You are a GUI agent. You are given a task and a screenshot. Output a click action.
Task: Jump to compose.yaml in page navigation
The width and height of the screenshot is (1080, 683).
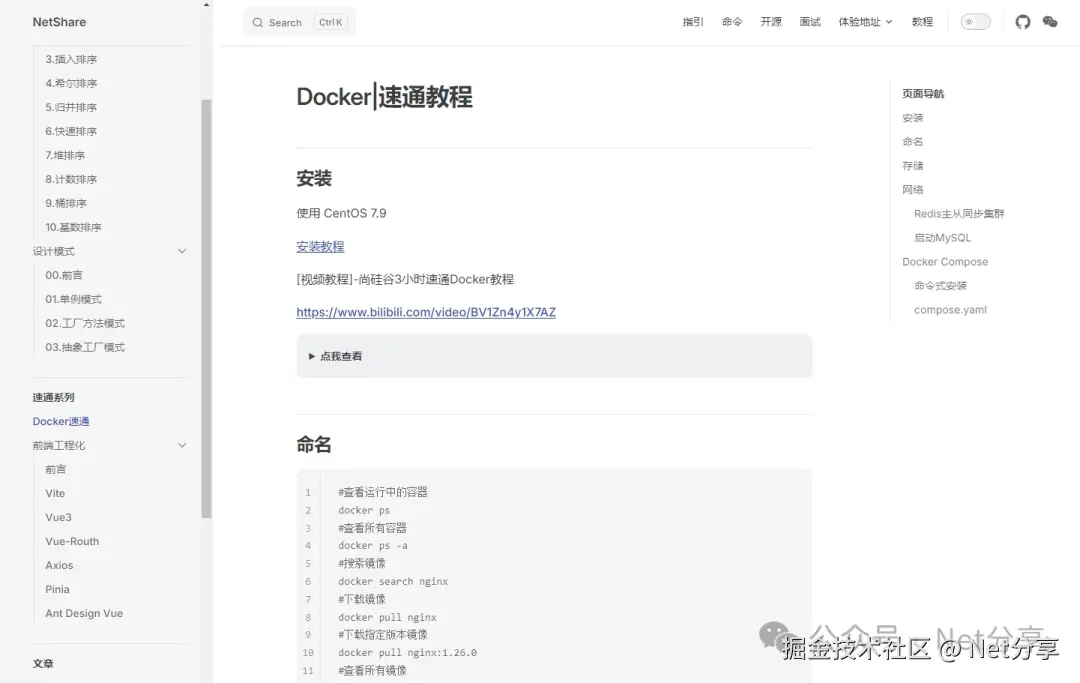point(950,310)
